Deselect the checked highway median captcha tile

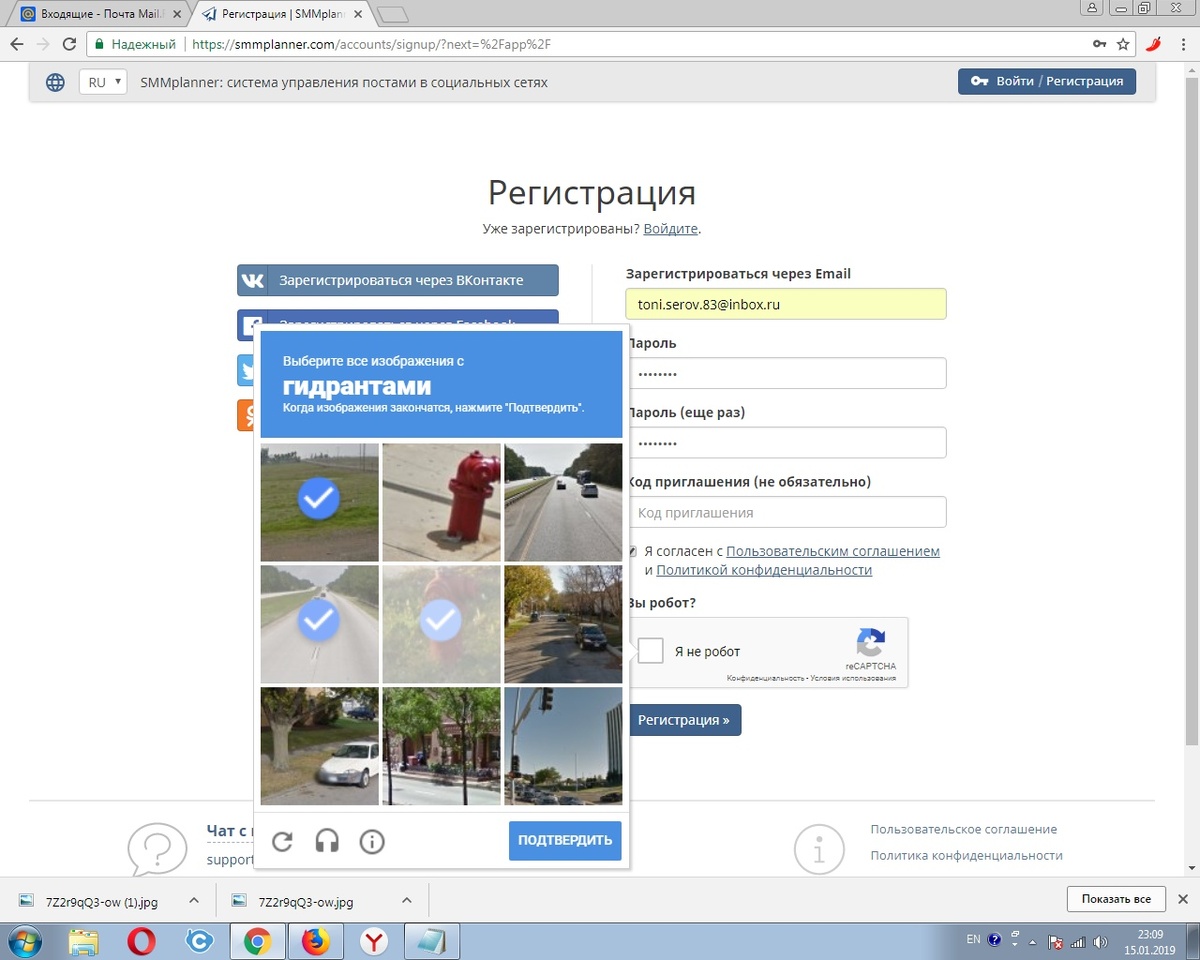pos(320,624)
